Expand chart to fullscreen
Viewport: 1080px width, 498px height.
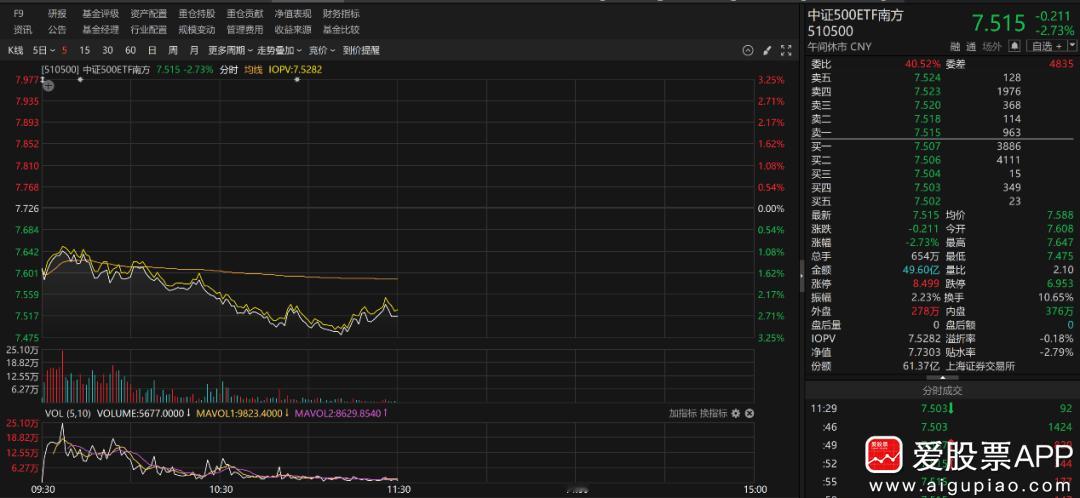pos(786,50)
